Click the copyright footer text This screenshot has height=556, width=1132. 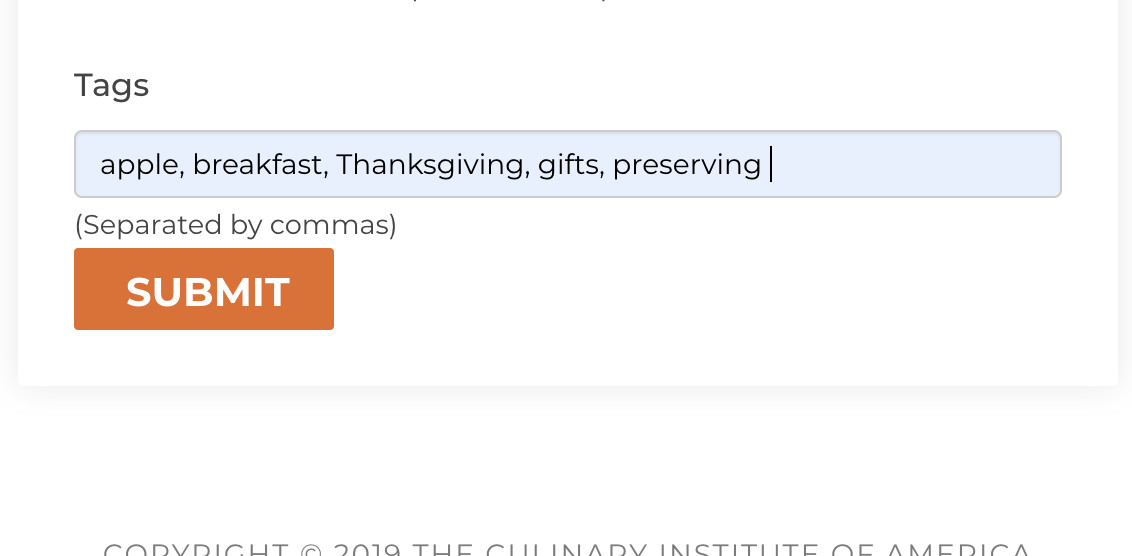(x=567, y=549)
